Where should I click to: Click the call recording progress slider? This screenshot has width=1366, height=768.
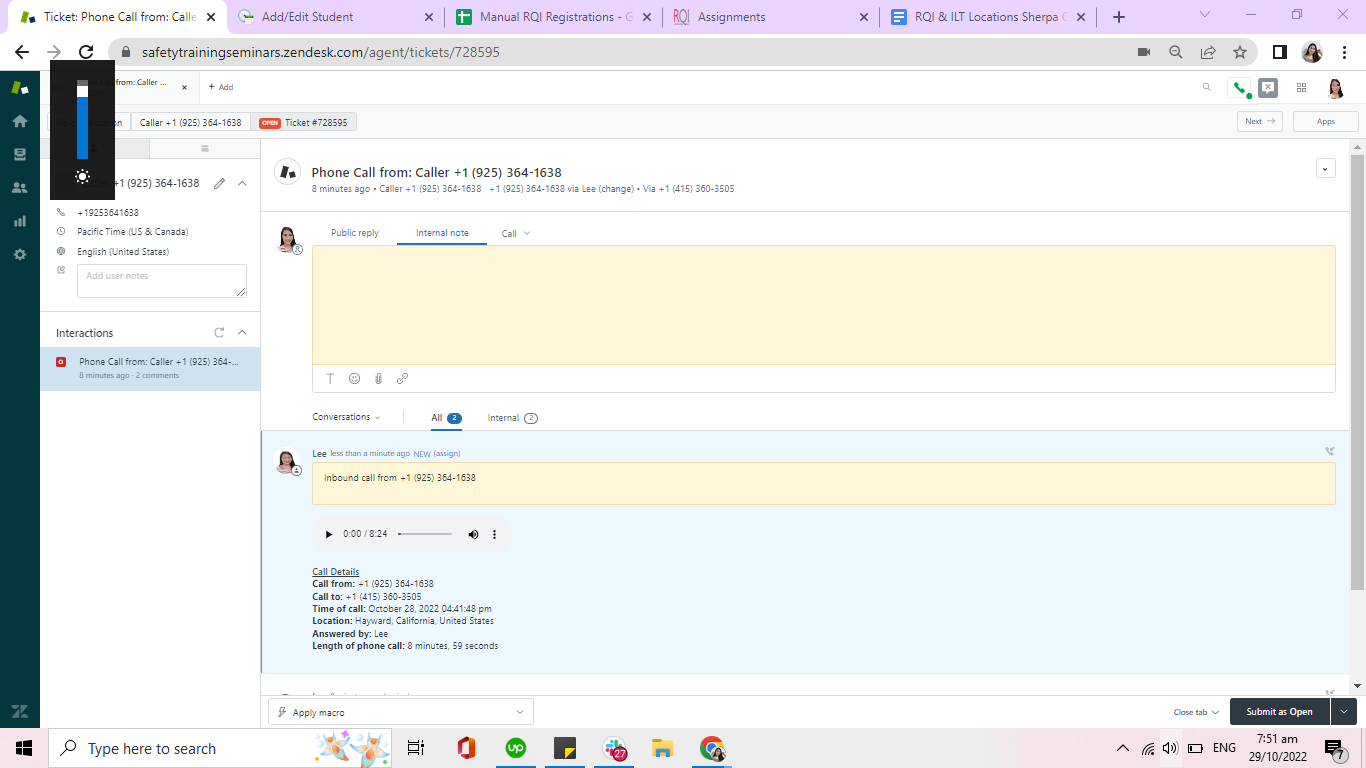[425, 534]
